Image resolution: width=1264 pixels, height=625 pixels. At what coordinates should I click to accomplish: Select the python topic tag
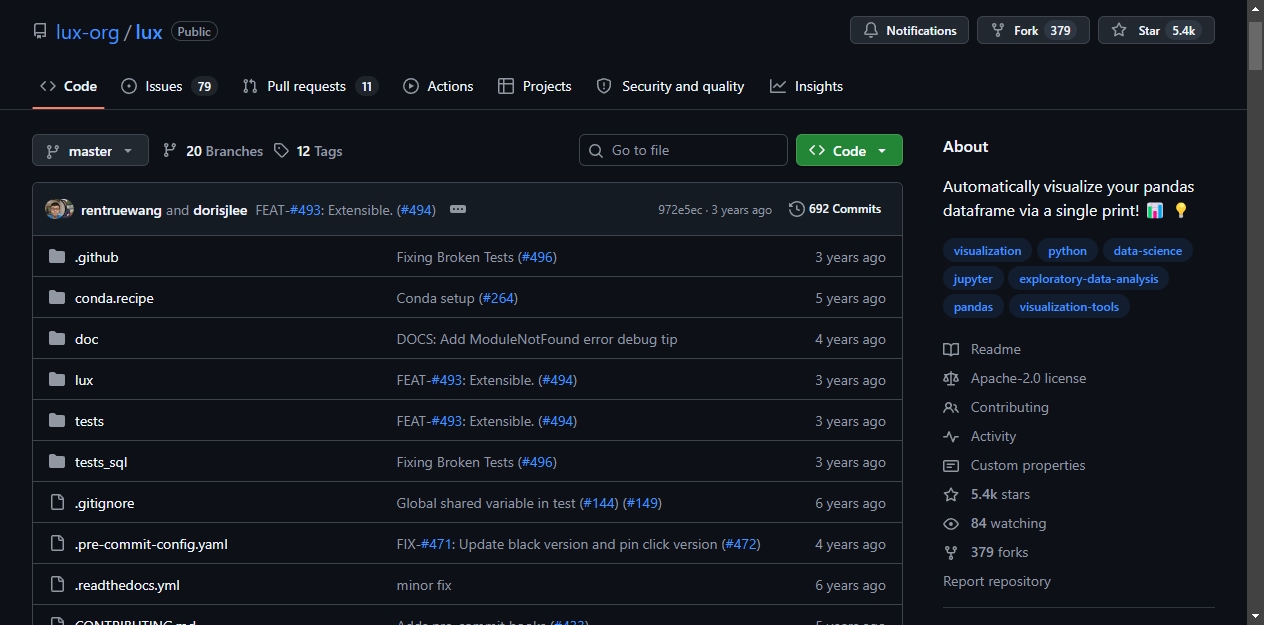tap(1067, 251)
